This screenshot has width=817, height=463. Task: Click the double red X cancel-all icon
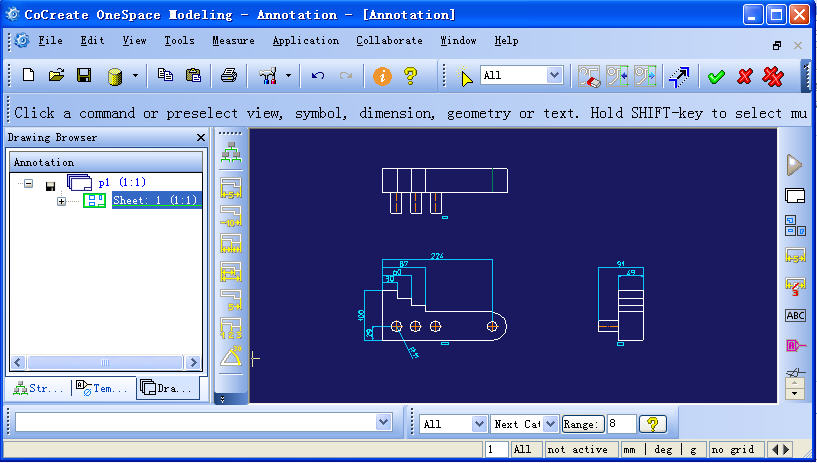click(x=773, y=77)
